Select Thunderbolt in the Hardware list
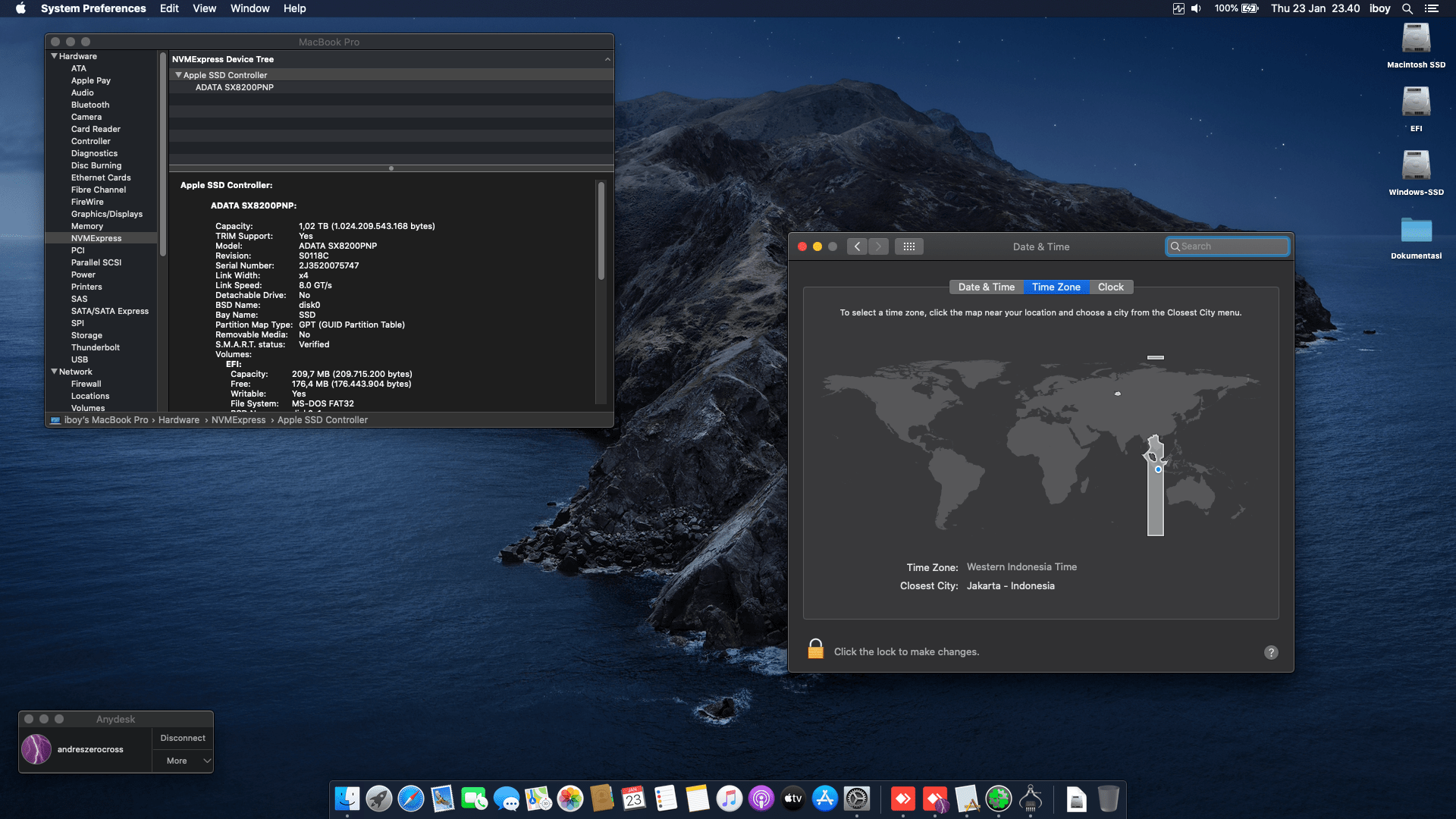This screenshot has width=1456, height=819. click(96, 347)
